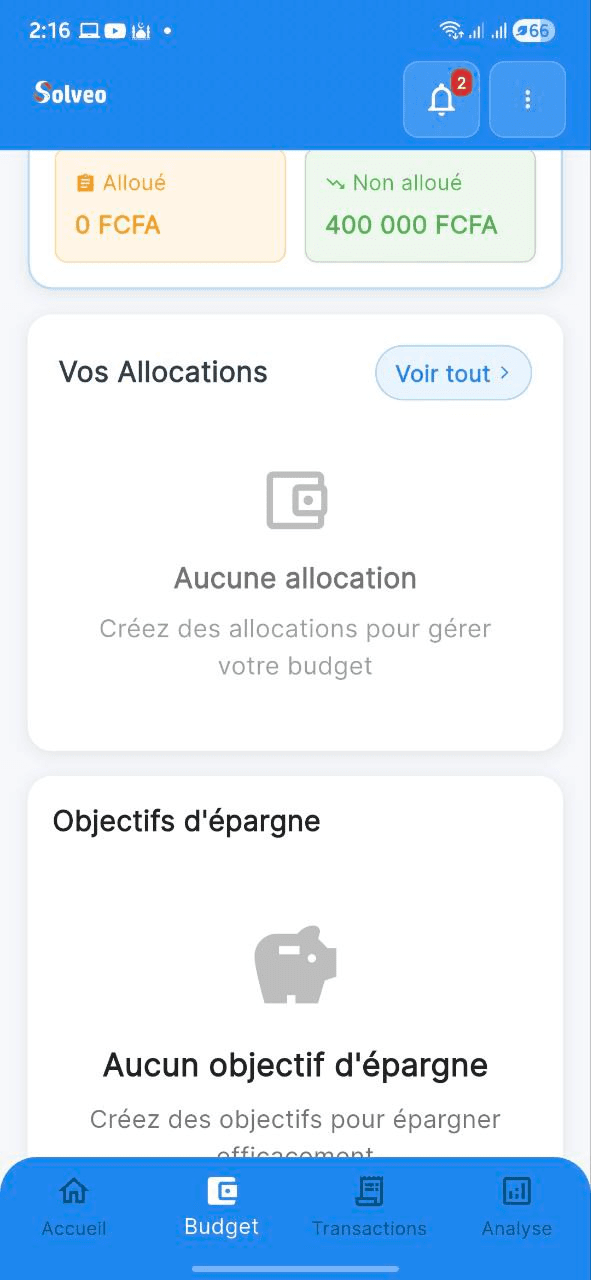The image size is (591, 1280).
Task: Switch to the Budget tab
Action: pos(220,1205)
